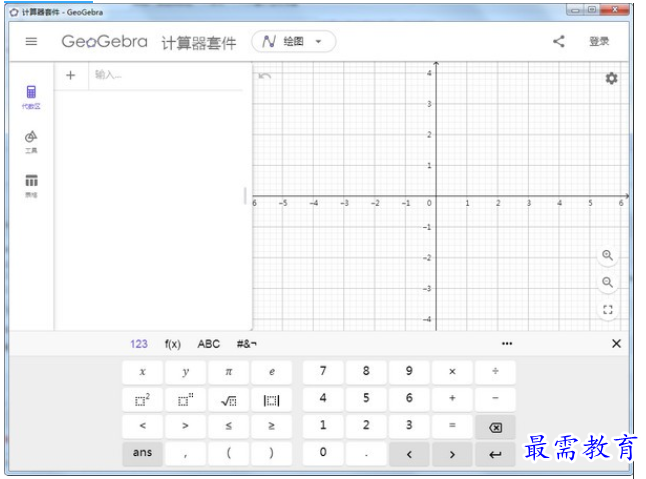Screen dimensions: 646x479
Task: Tap the multiplication key
Action: [x=452, y=372]
